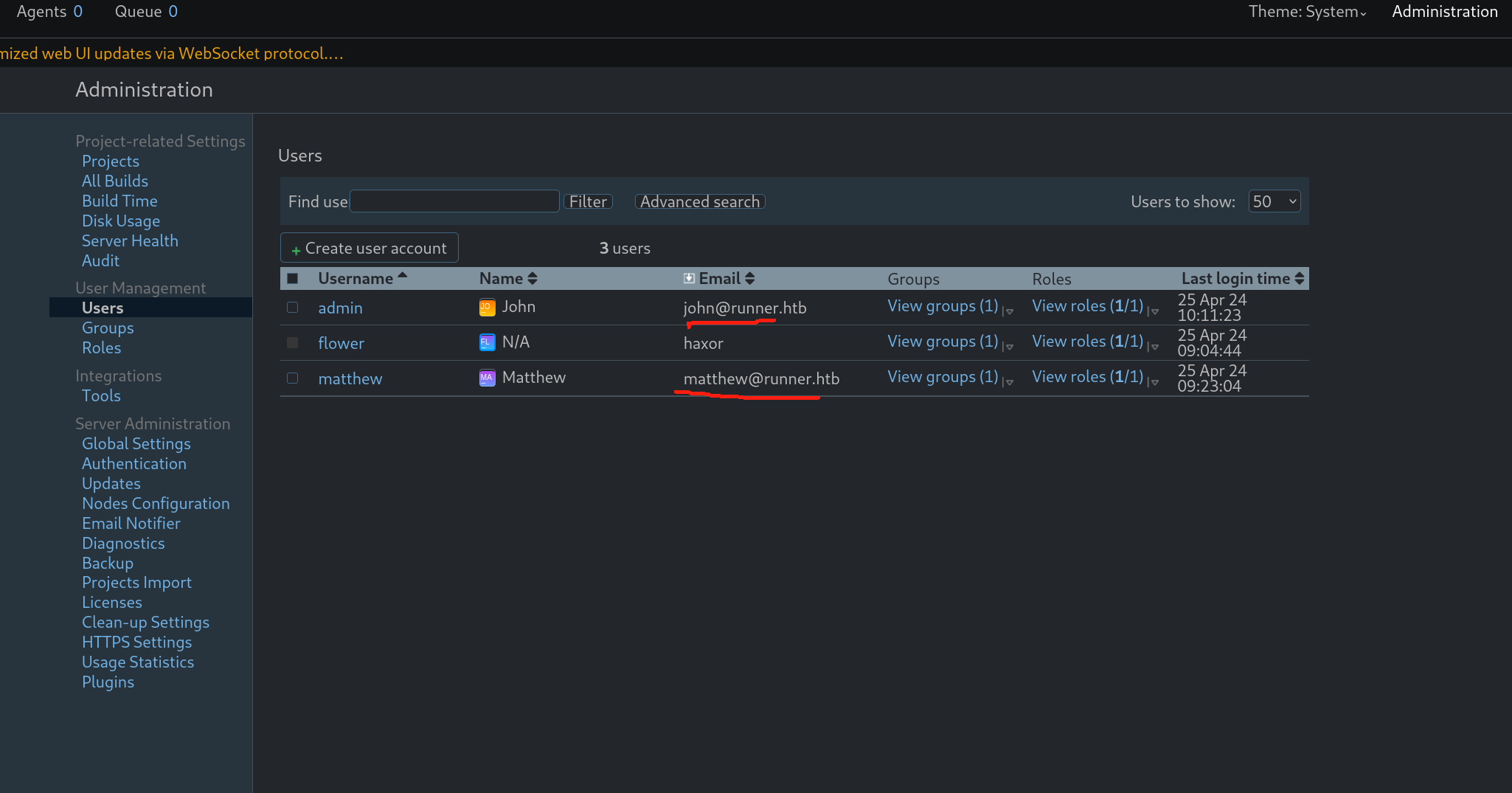
Task: Open the admin username link
Action: click(x=340, y=308)
